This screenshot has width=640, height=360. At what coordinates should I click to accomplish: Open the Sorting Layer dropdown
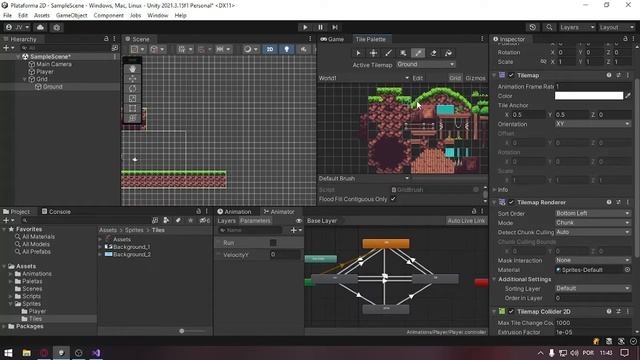coord(593,288)
